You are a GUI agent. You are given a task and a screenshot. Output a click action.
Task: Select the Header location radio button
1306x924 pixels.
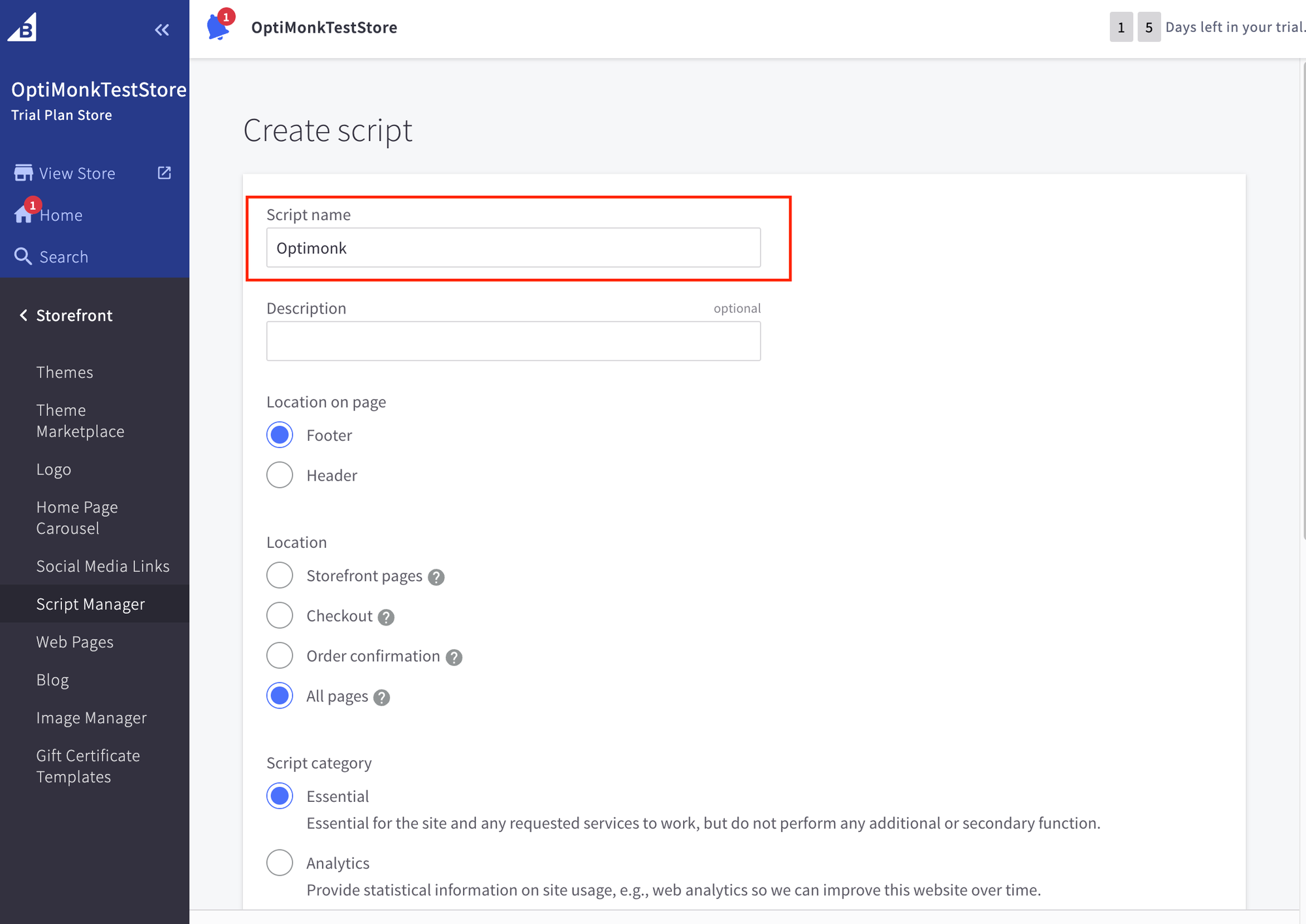click(x=279, y=475)
